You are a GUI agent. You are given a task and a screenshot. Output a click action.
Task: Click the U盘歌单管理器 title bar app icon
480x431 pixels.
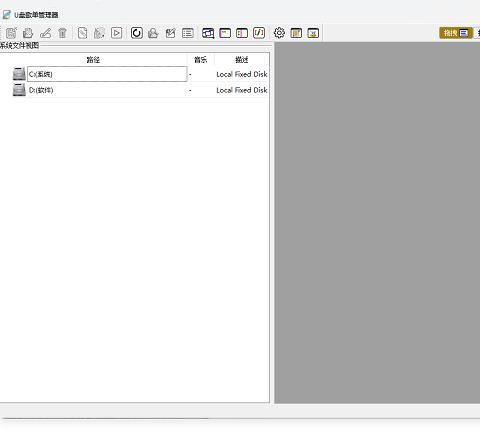(7, 15)
